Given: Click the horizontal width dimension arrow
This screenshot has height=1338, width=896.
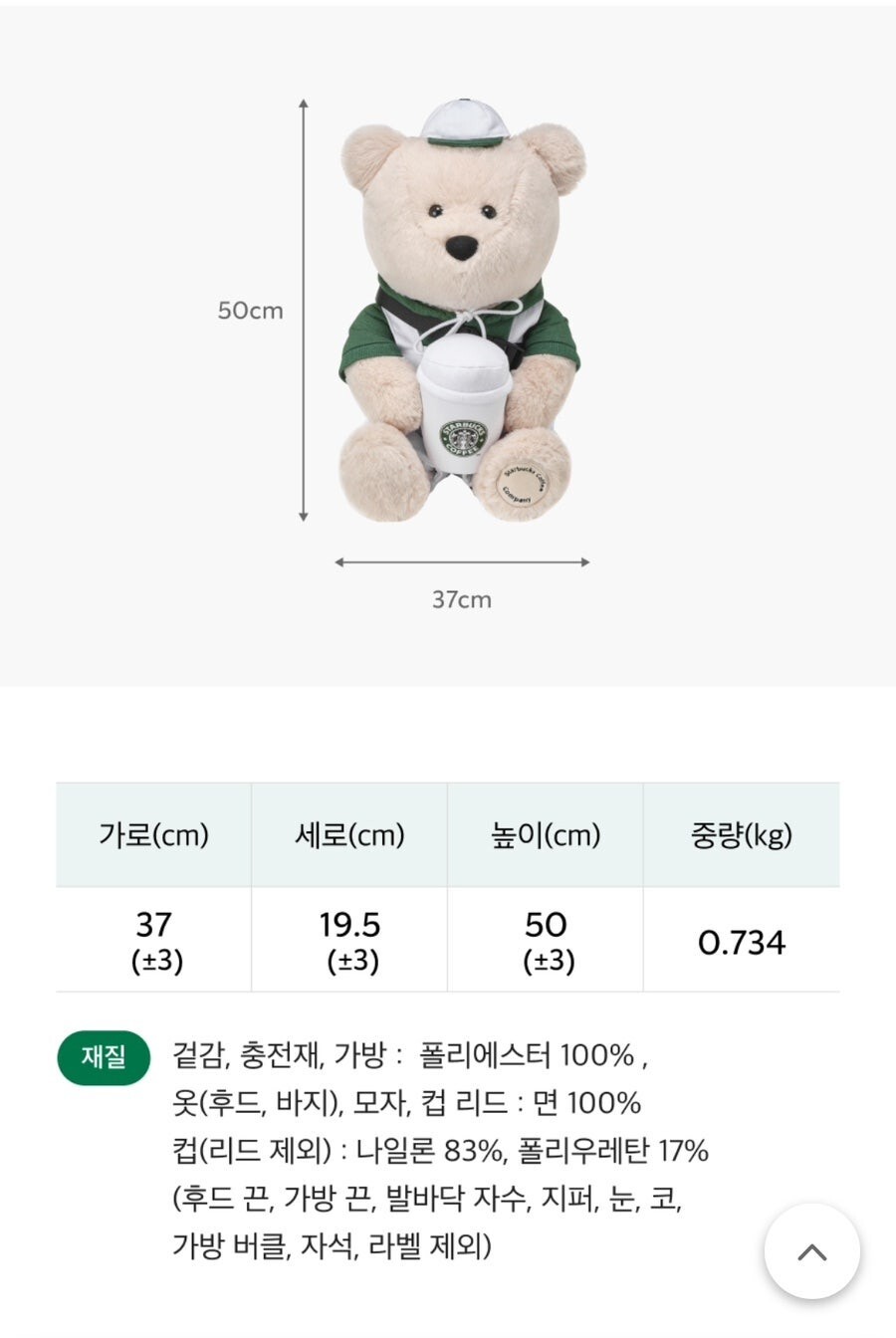Looking at the screenshot, I should pos(463,562).
